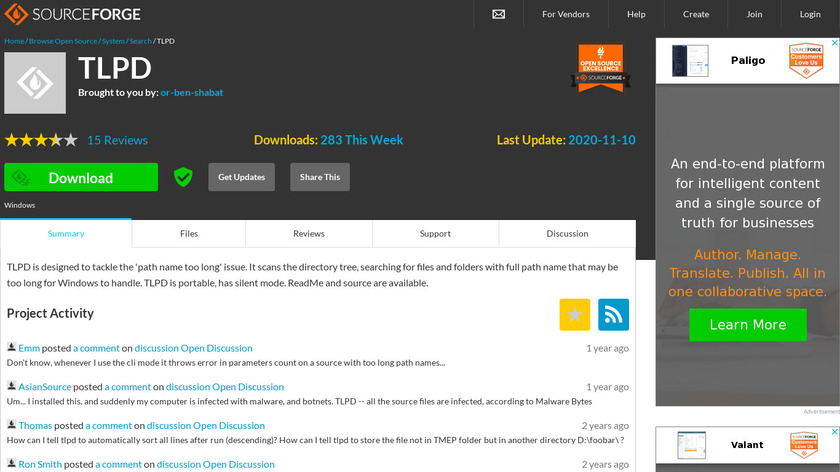Open discussion Open Discussion in Ron Smith's row
Image resolution: width=840 pixels, height=472 pixels.
point(215,464)
